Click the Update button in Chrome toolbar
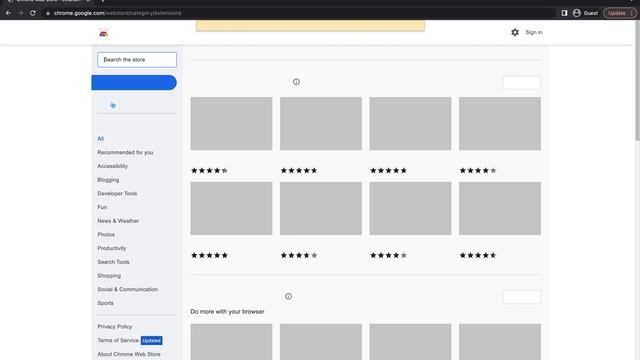 (619, 13)
